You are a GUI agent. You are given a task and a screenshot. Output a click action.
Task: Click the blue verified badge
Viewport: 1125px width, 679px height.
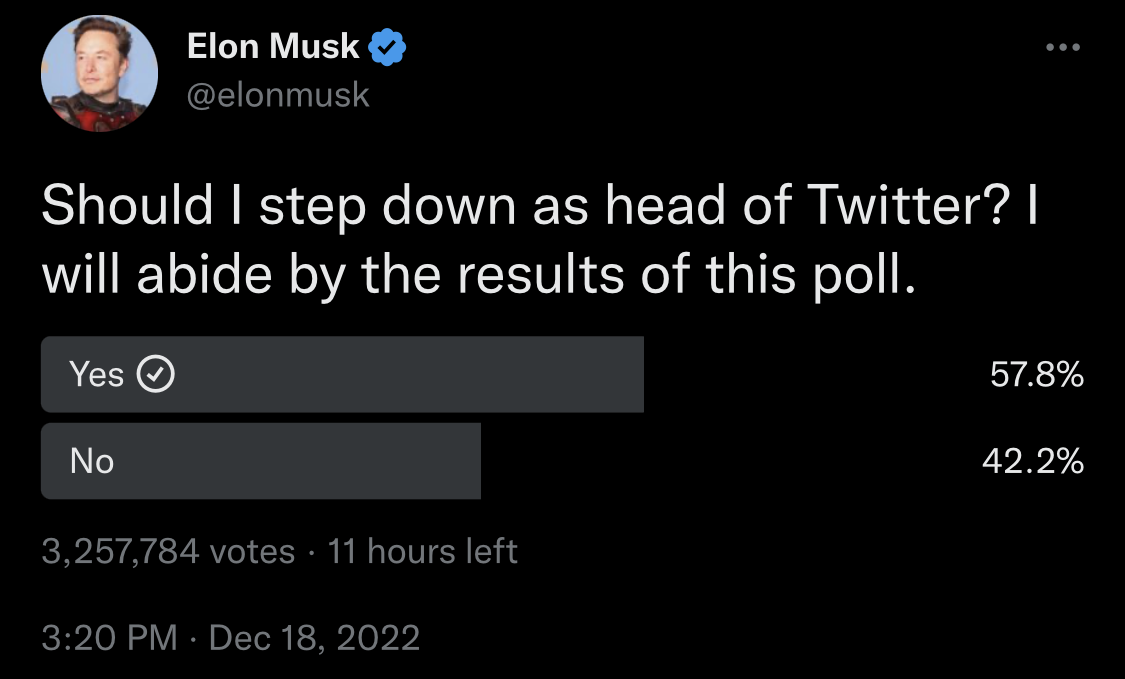point(387,47)
